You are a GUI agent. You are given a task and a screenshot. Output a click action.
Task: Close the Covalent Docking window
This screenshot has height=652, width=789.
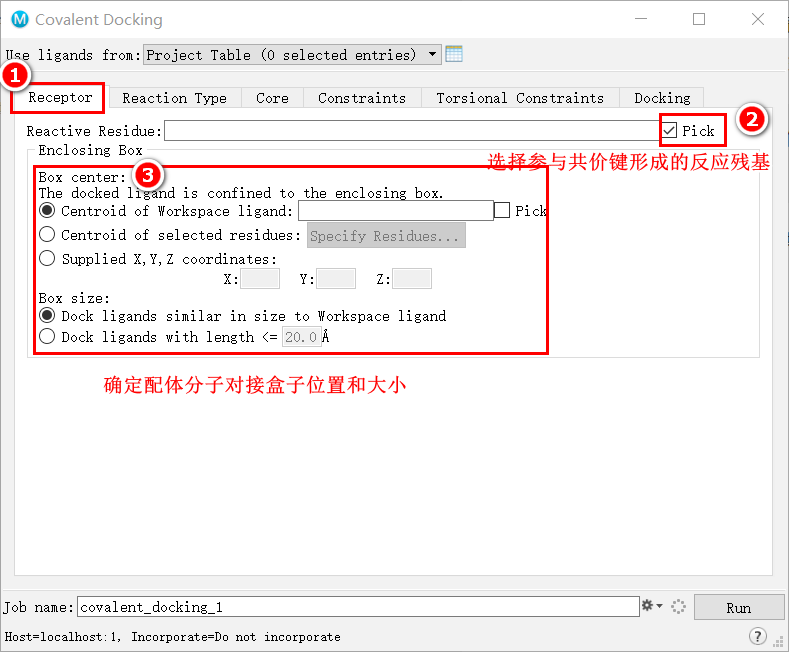(758, 19)
